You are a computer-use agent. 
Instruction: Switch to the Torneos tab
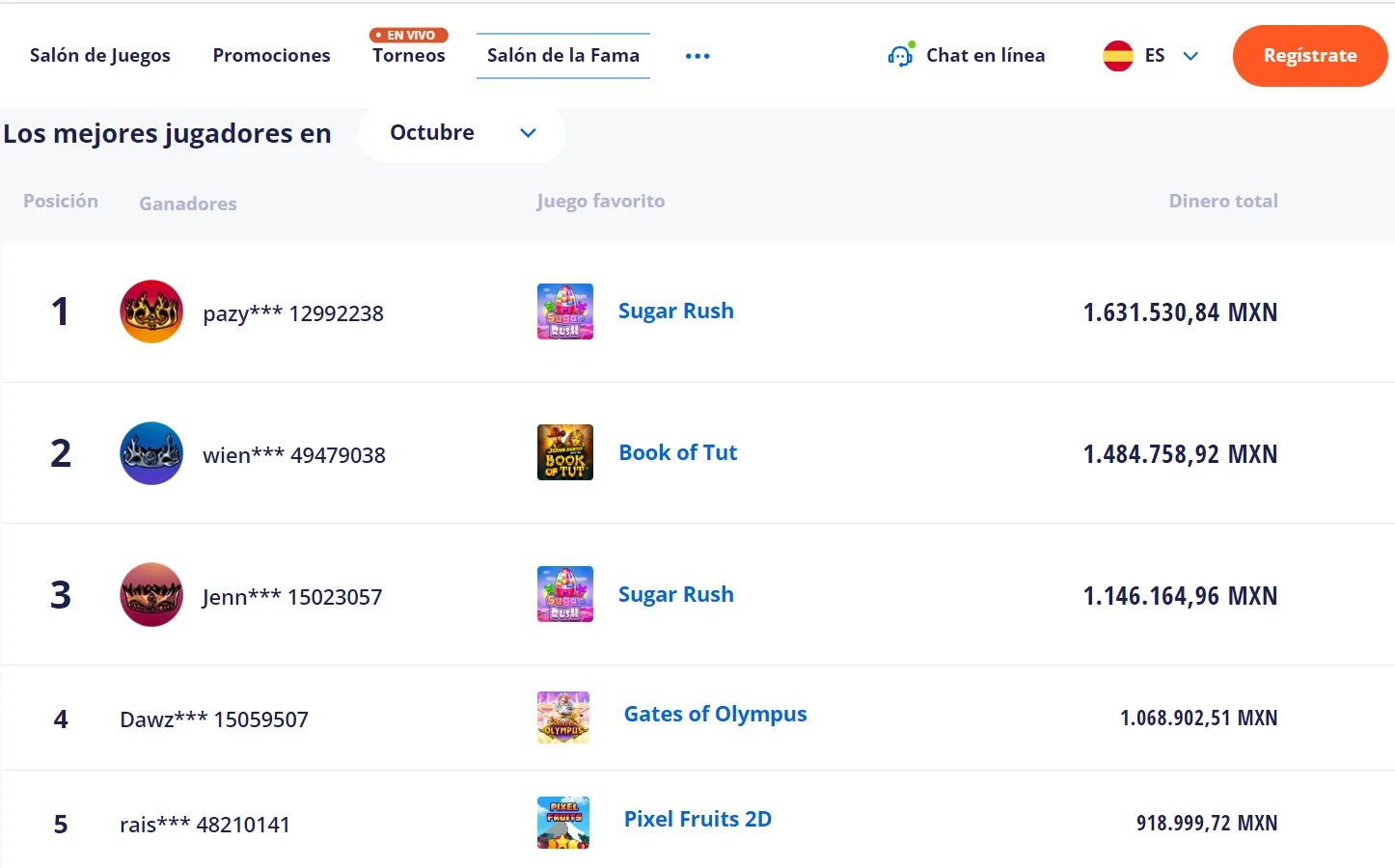click(409, 56)
